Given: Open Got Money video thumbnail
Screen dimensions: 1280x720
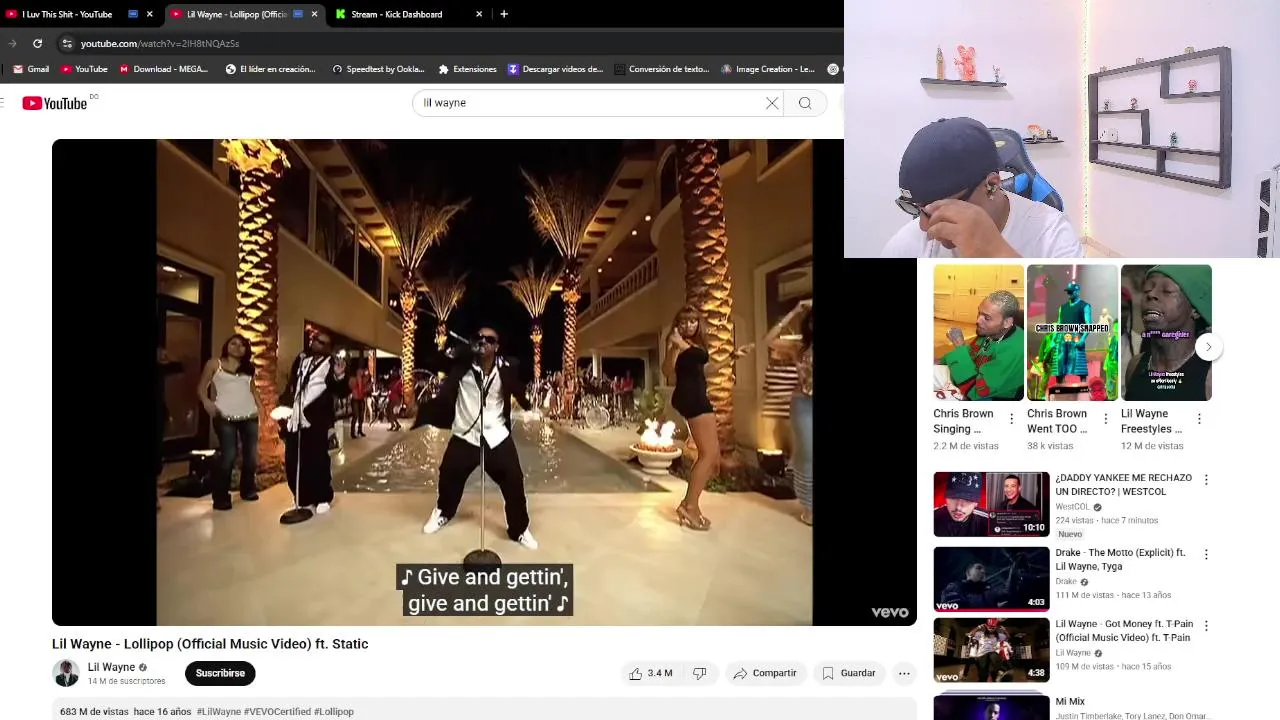Looking at the screenshot, I should (x=991, y=650).
